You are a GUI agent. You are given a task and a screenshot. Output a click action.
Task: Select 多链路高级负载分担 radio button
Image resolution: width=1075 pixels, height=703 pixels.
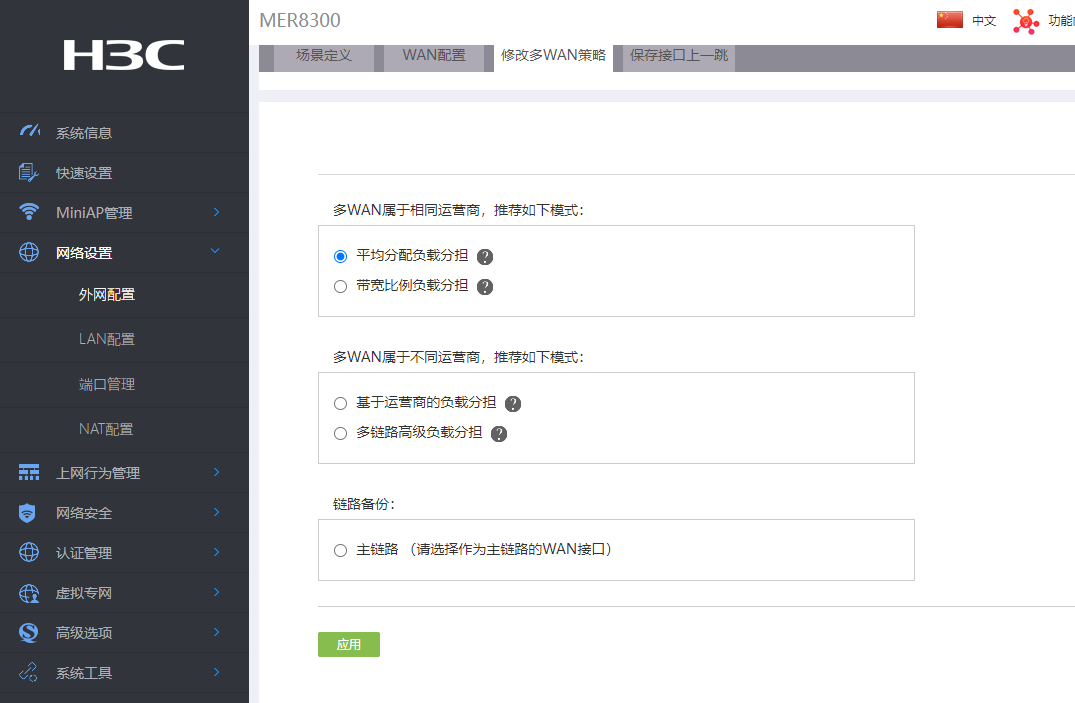pyautogui.click(x=340, y=433)
